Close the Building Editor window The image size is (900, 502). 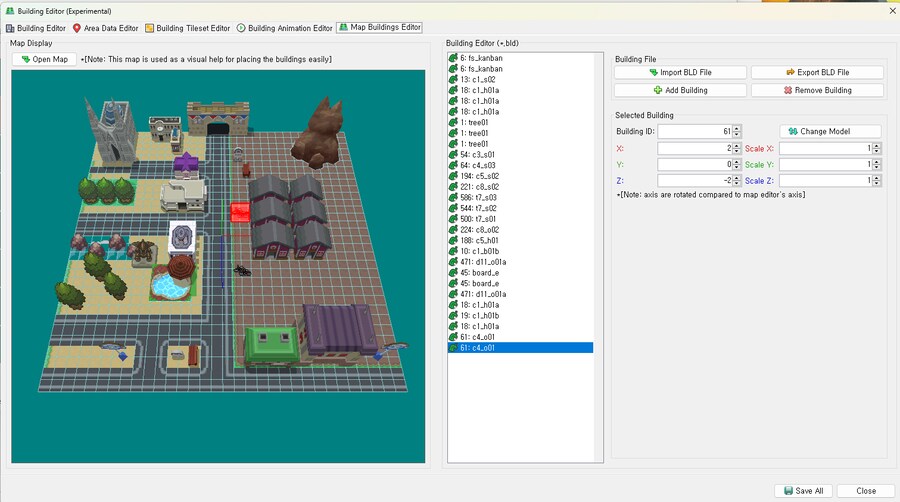(893, 11)
